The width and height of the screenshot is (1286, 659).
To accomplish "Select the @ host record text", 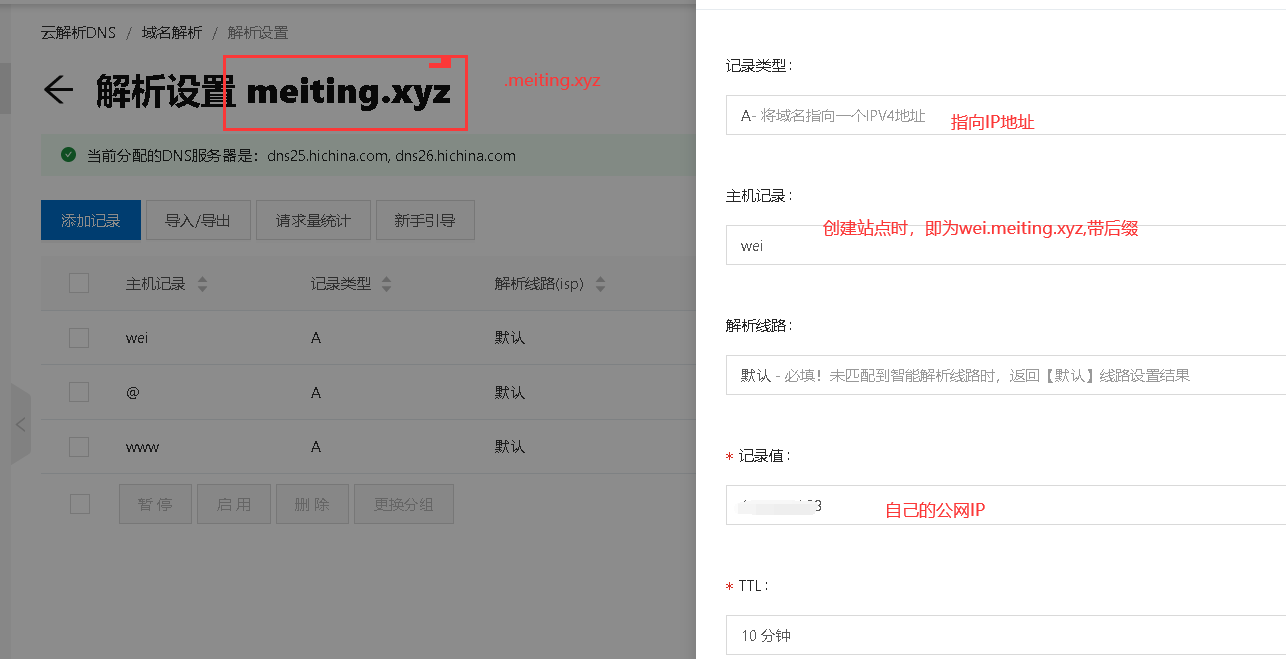I will pyautogui.click(x=133, y=393).
